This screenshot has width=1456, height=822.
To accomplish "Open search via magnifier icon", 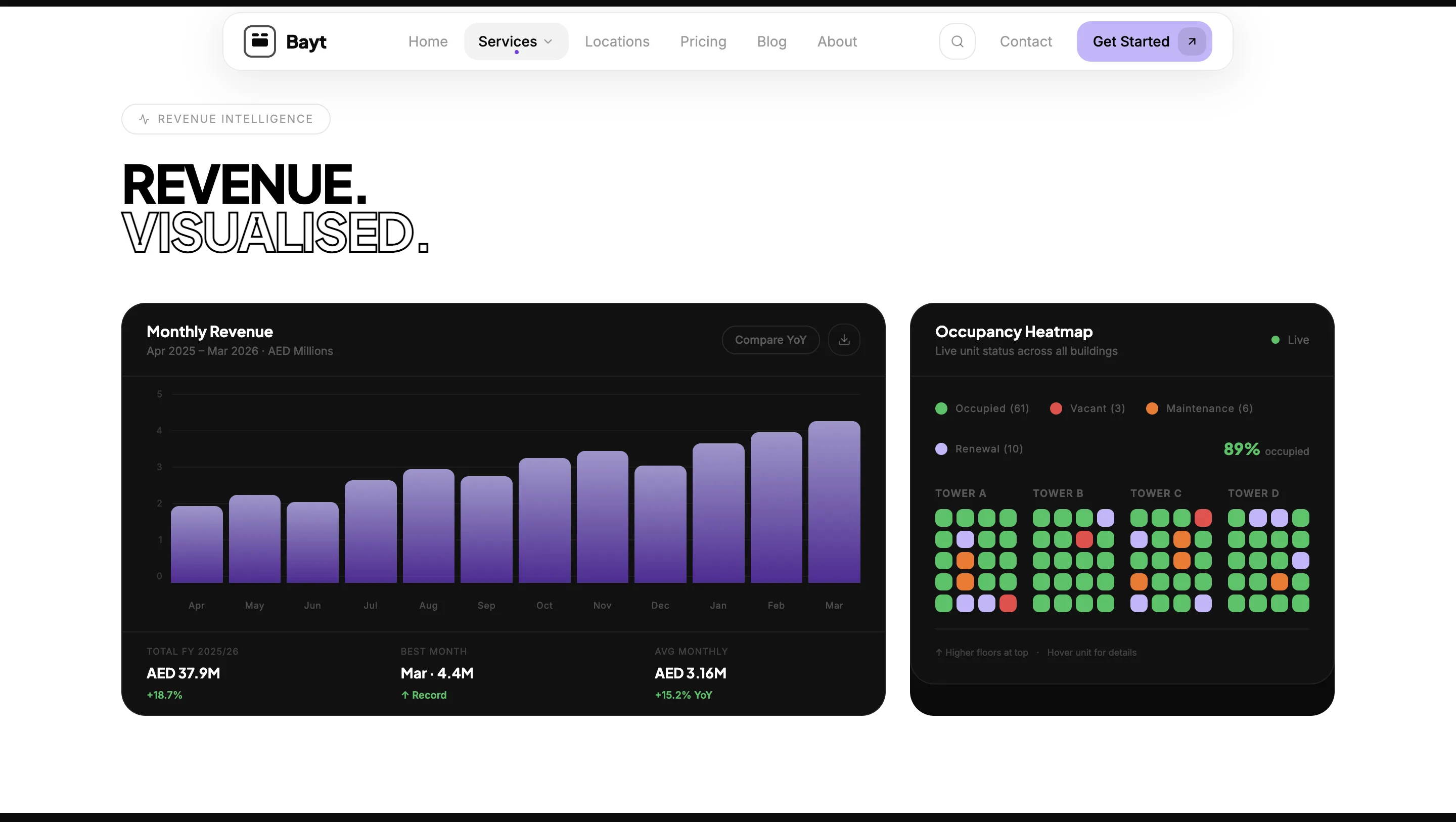I will click(x=957, y=41).
